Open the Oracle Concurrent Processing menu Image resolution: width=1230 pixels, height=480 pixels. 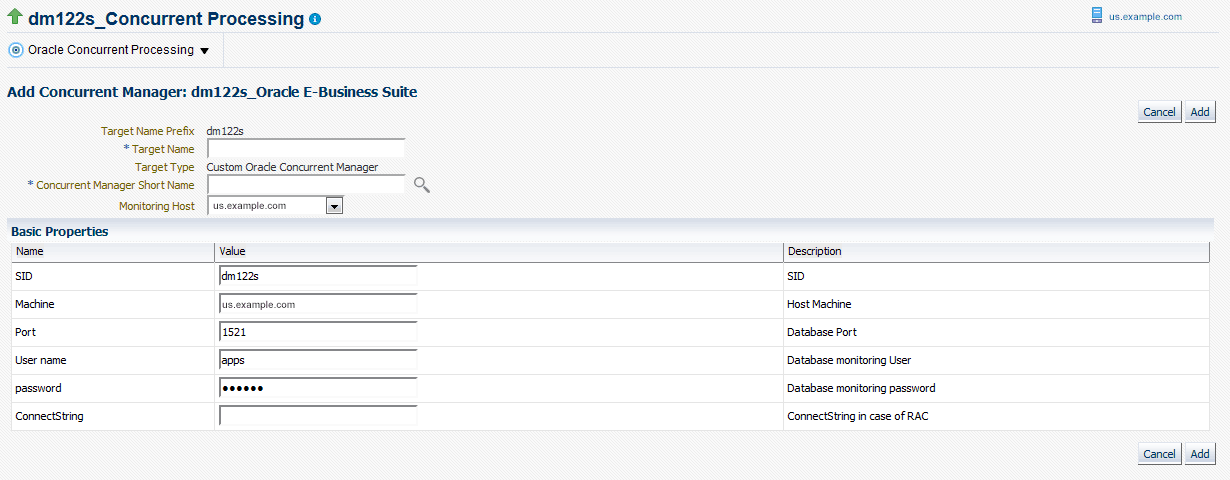[110, 49]
